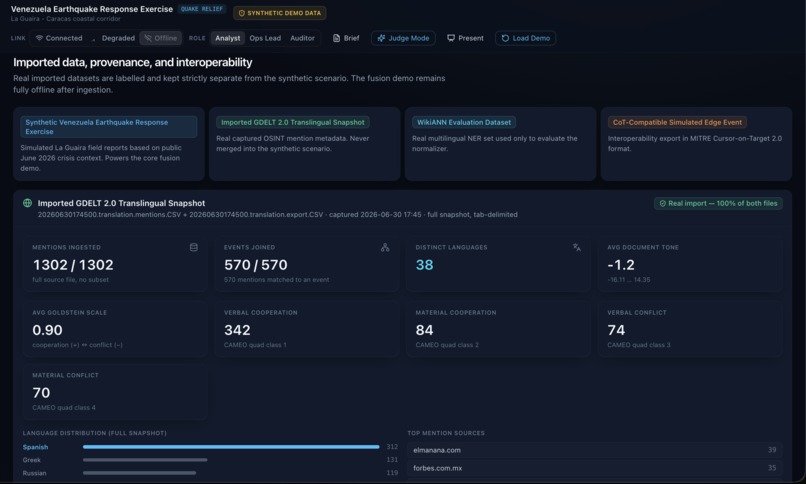
Task: Open the WikiANN Evaluation Dataset card
Action: click(x=500, y=144)
